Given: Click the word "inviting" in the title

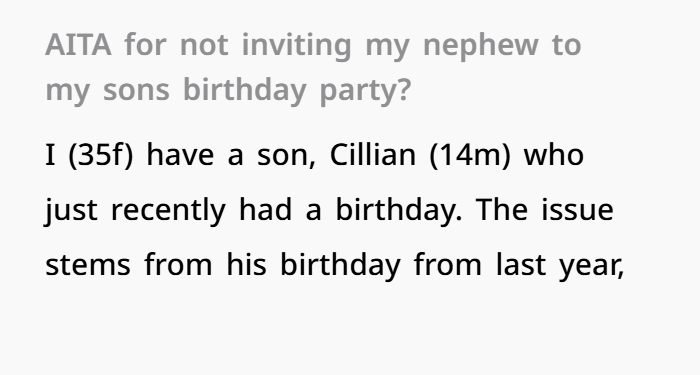Looking at the screenshot, I should click(296, 47).
